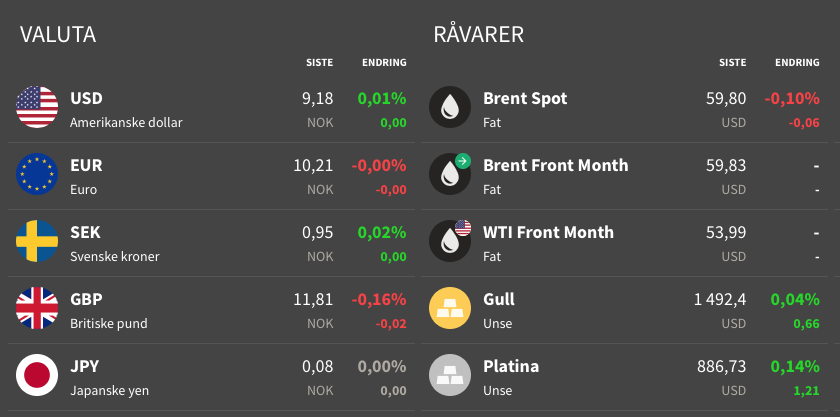Click the SEK rate value 0,95
Viewport: 840px width, 417px height.
click(x=317, y=233)
